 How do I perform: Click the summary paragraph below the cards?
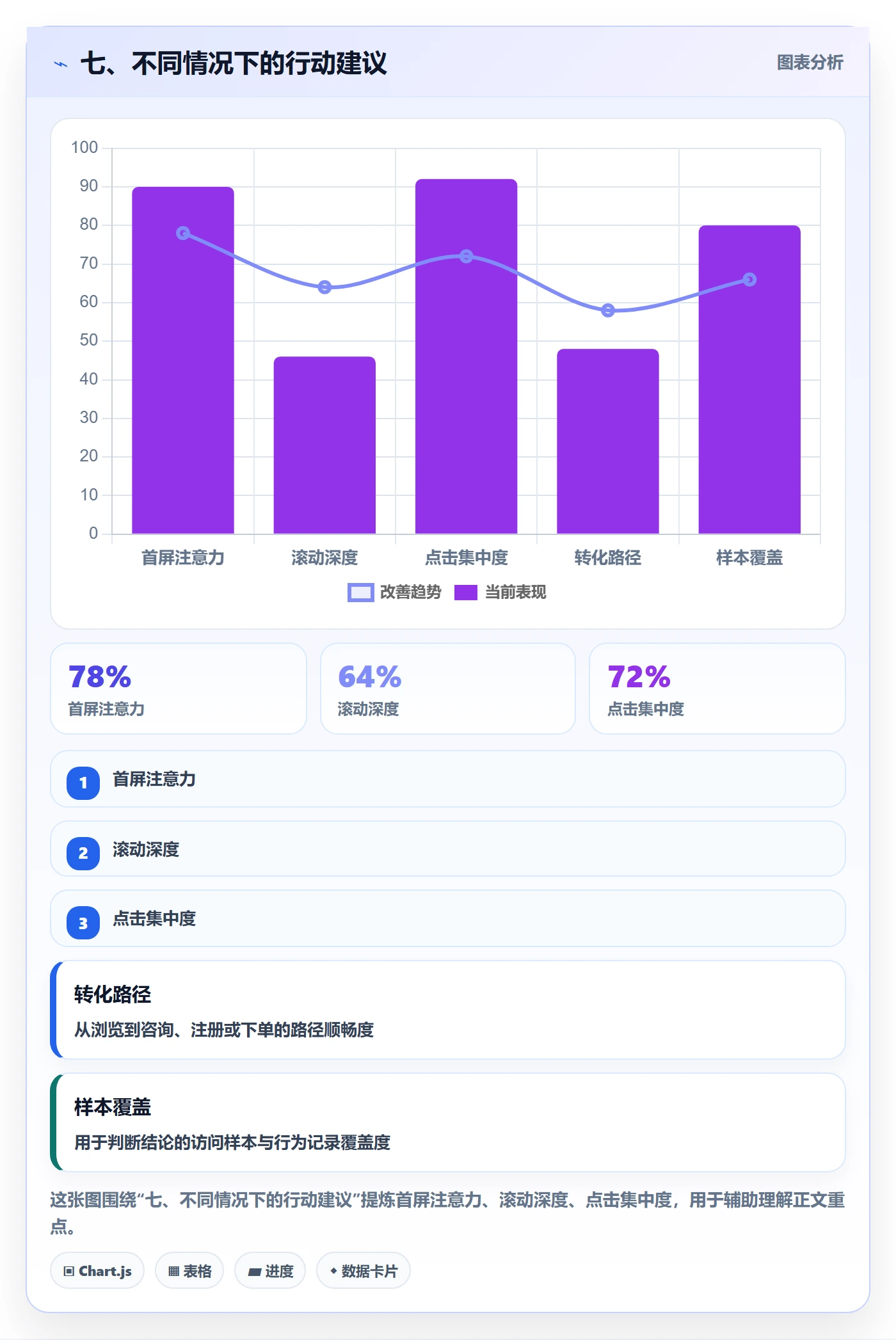[x=448, y=1213]
